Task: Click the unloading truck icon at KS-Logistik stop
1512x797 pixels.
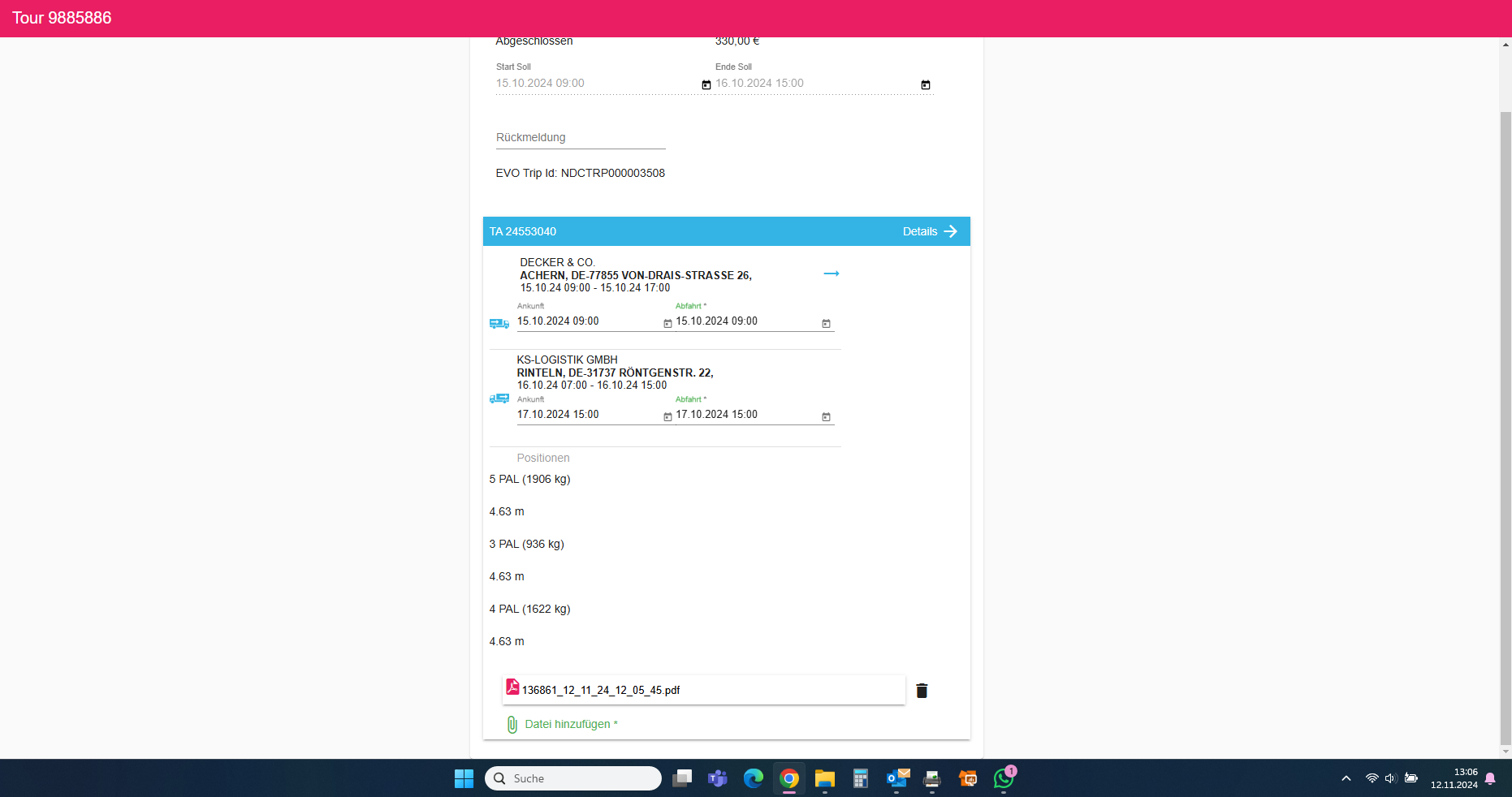Action: (x=499, y=398)
